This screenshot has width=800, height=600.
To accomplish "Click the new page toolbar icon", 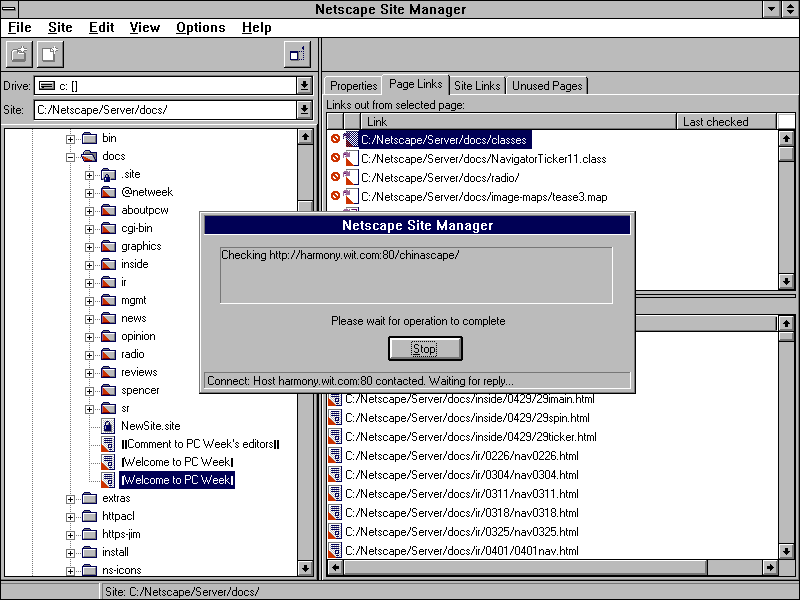I will [50, 54].
